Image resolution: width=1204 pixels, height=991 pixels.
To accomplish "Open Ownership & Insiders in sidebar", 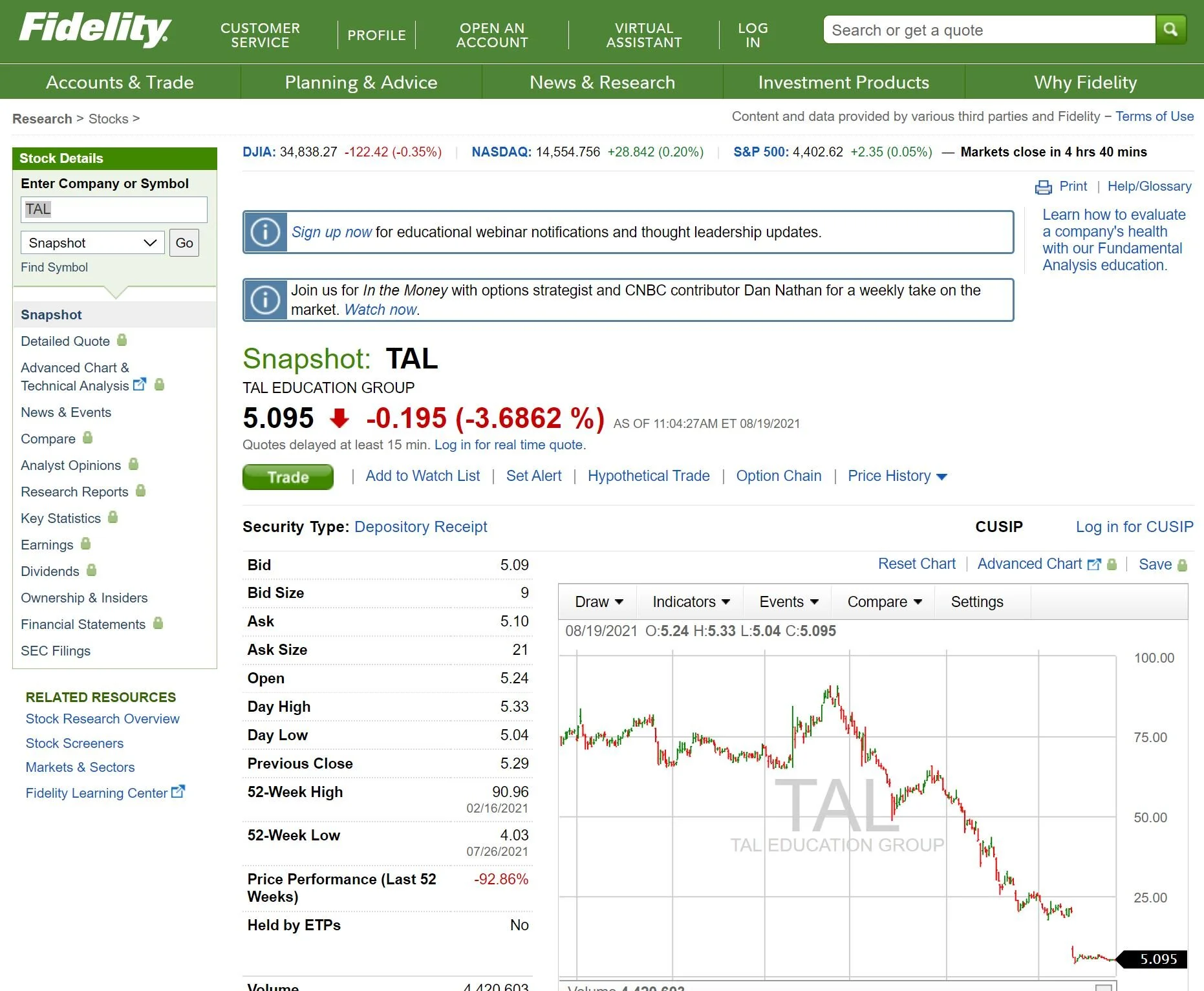I will coord(84,598).
